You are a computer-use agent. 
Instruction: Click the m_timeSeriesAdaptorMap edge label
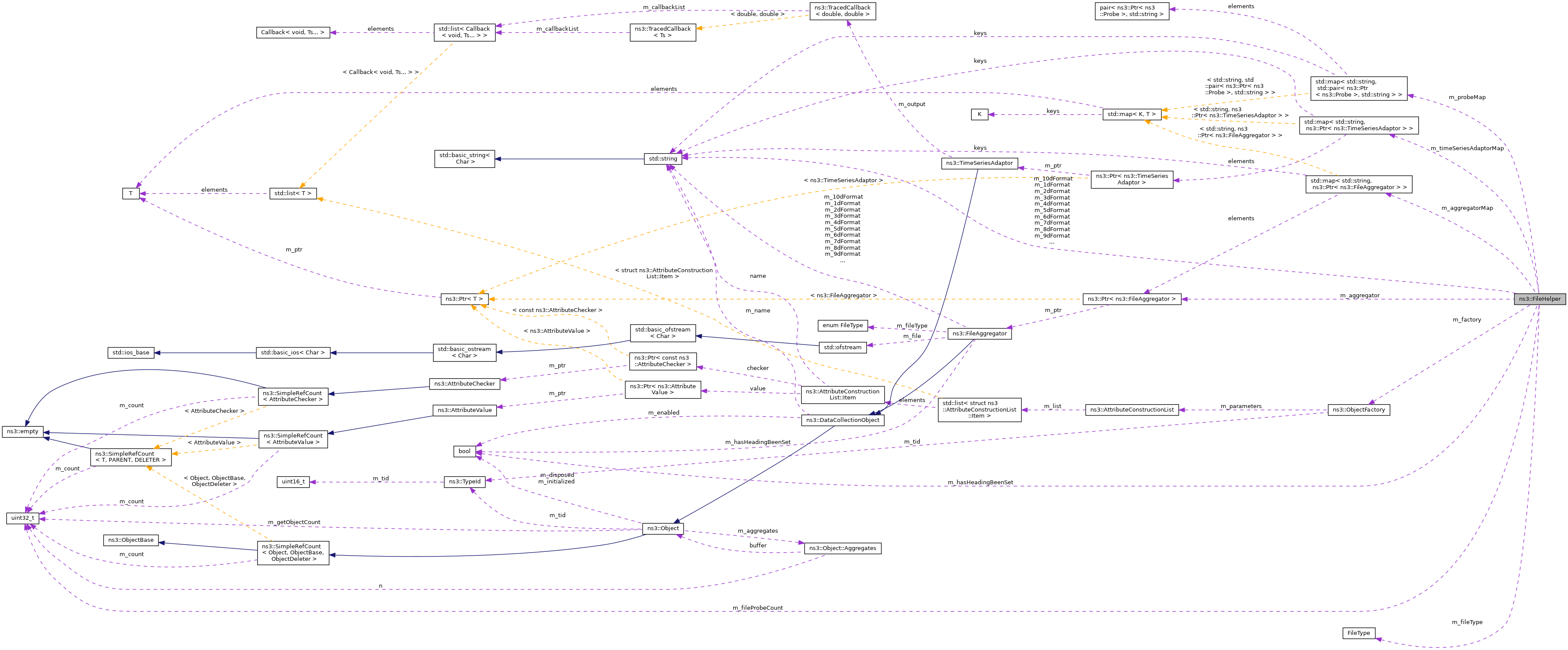pyautogui.click(x=1467, y=148)
